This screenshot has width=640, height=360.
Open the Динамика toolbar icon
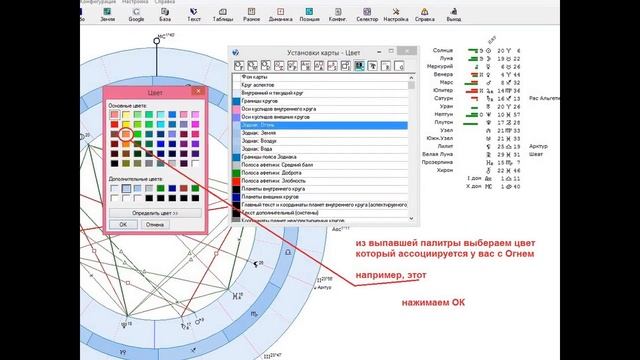pos(280,14)
